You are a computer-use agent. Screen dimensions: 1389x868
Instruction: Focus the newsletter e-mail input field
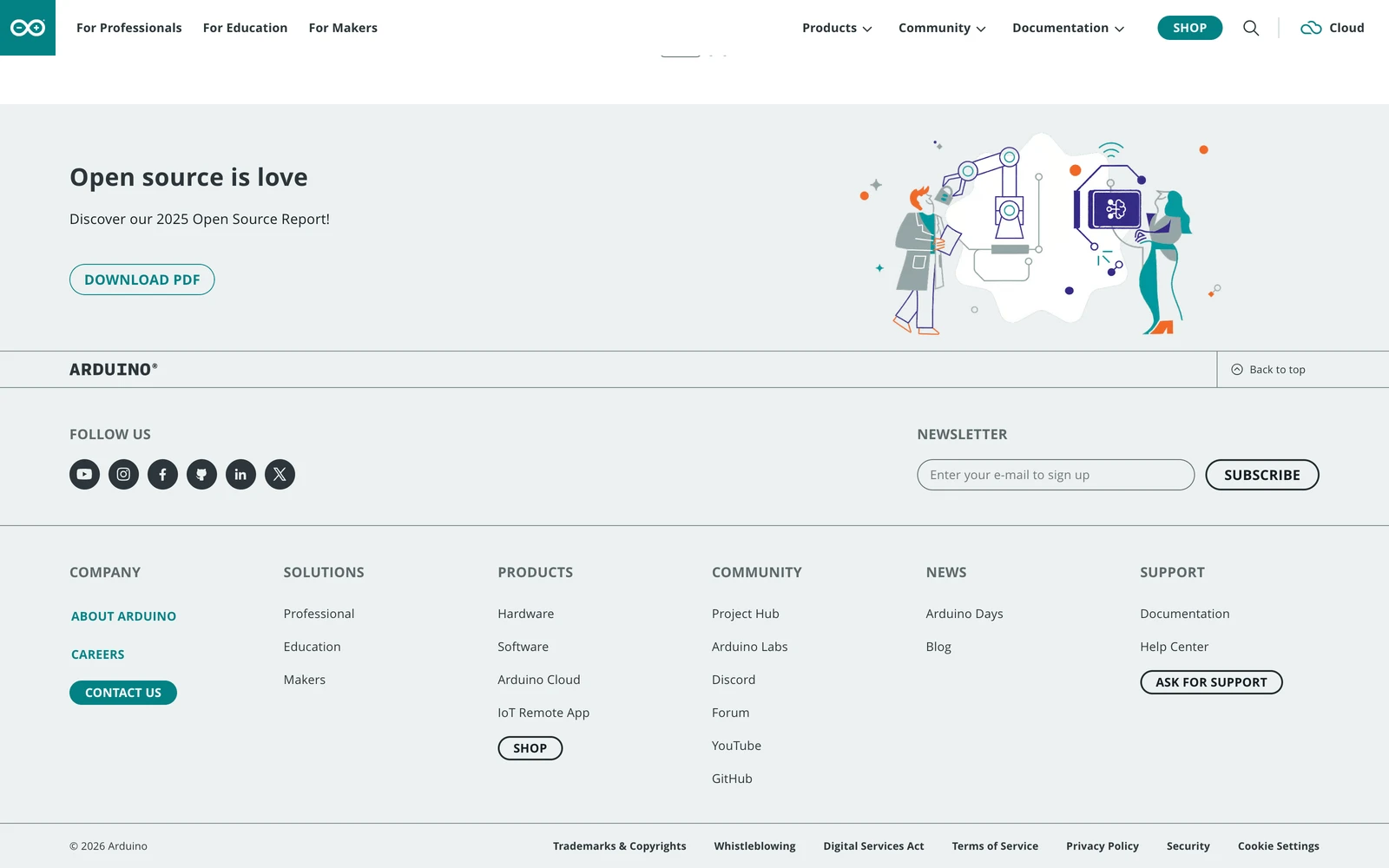[x=1056, y=475]
